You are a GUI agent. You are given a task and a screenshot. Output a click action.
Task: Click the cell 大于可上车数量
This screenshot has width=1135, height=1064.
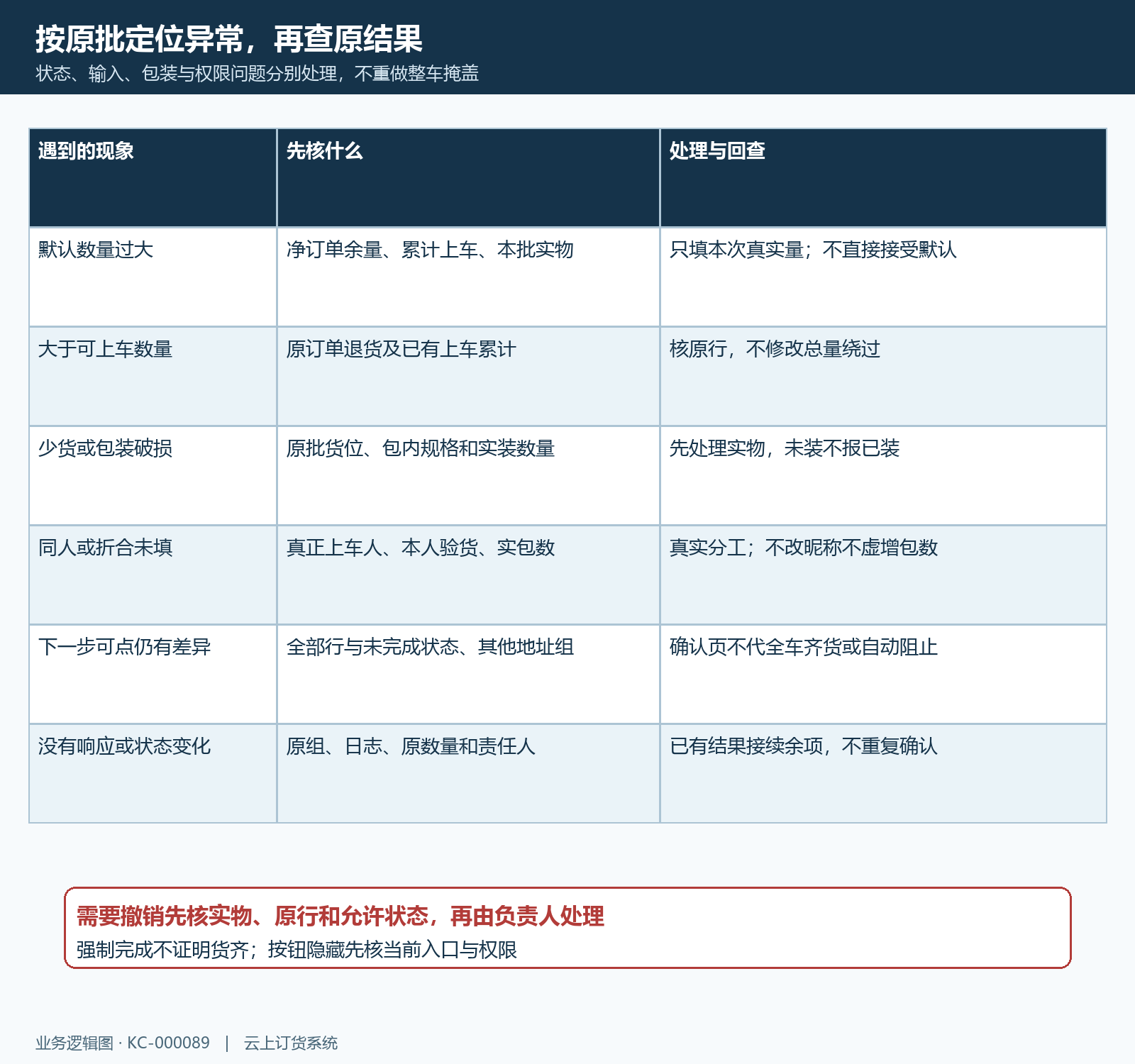point(153,376)
